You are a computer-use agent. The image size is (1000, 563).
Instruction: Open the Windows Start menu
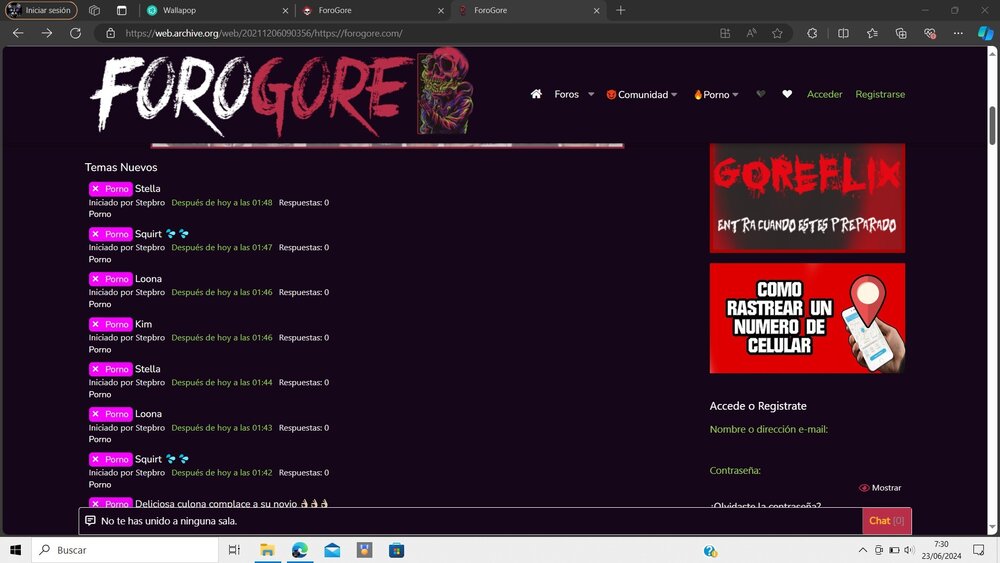(x=15, y=550)
